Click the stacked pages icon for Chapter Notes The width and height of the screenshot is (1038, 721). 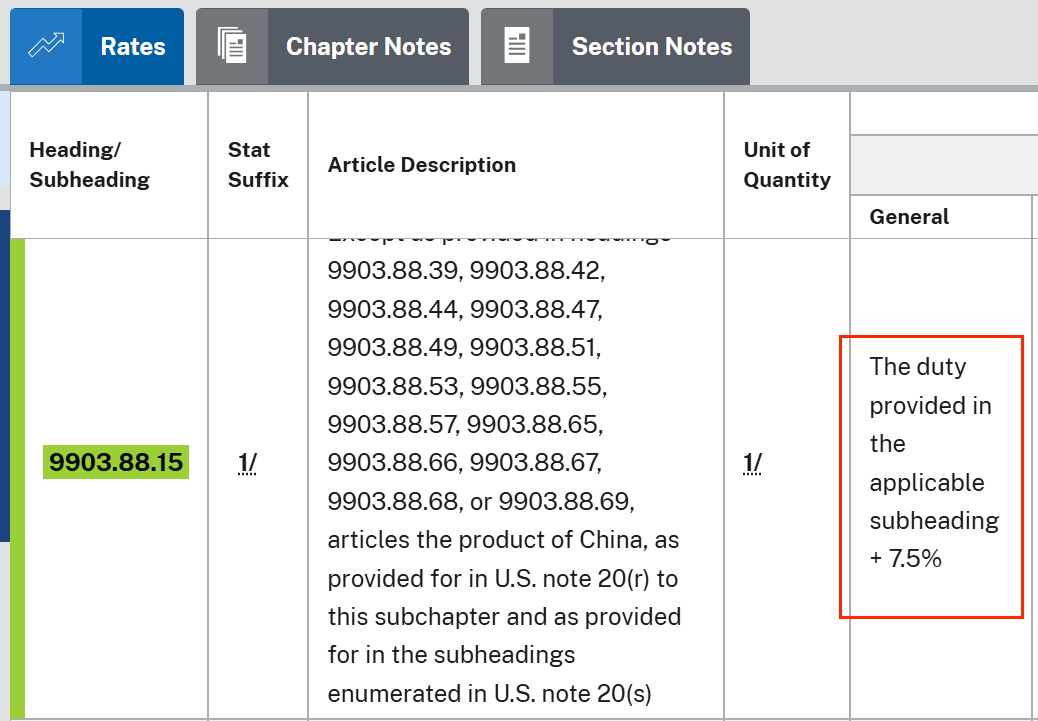click(x=232, y=47)
